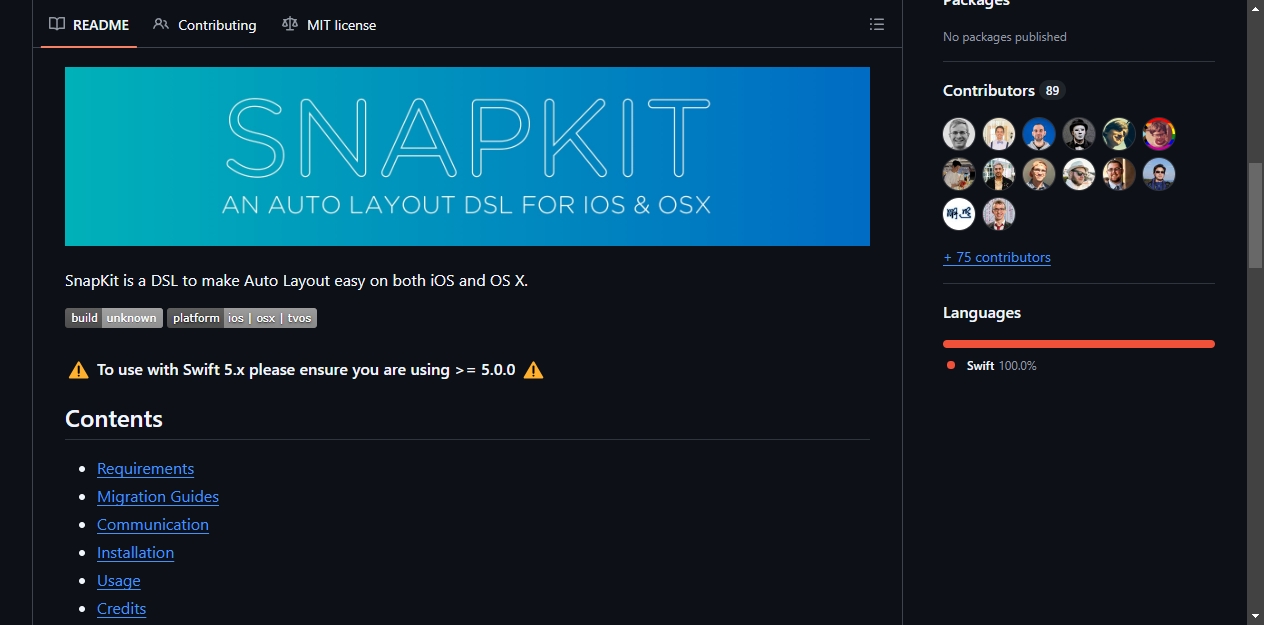Jump to the Requirements section
This screenshot has height=625, width=1264.
(145, 468)
